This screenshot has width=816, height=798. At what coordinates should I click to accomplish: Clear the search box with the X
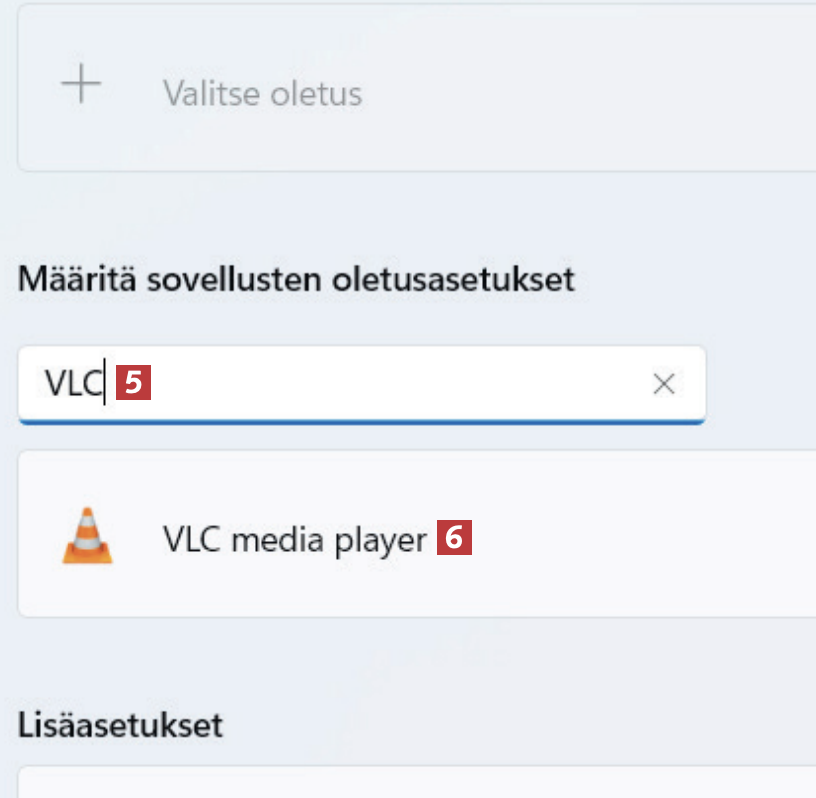(x=663, y=384)
